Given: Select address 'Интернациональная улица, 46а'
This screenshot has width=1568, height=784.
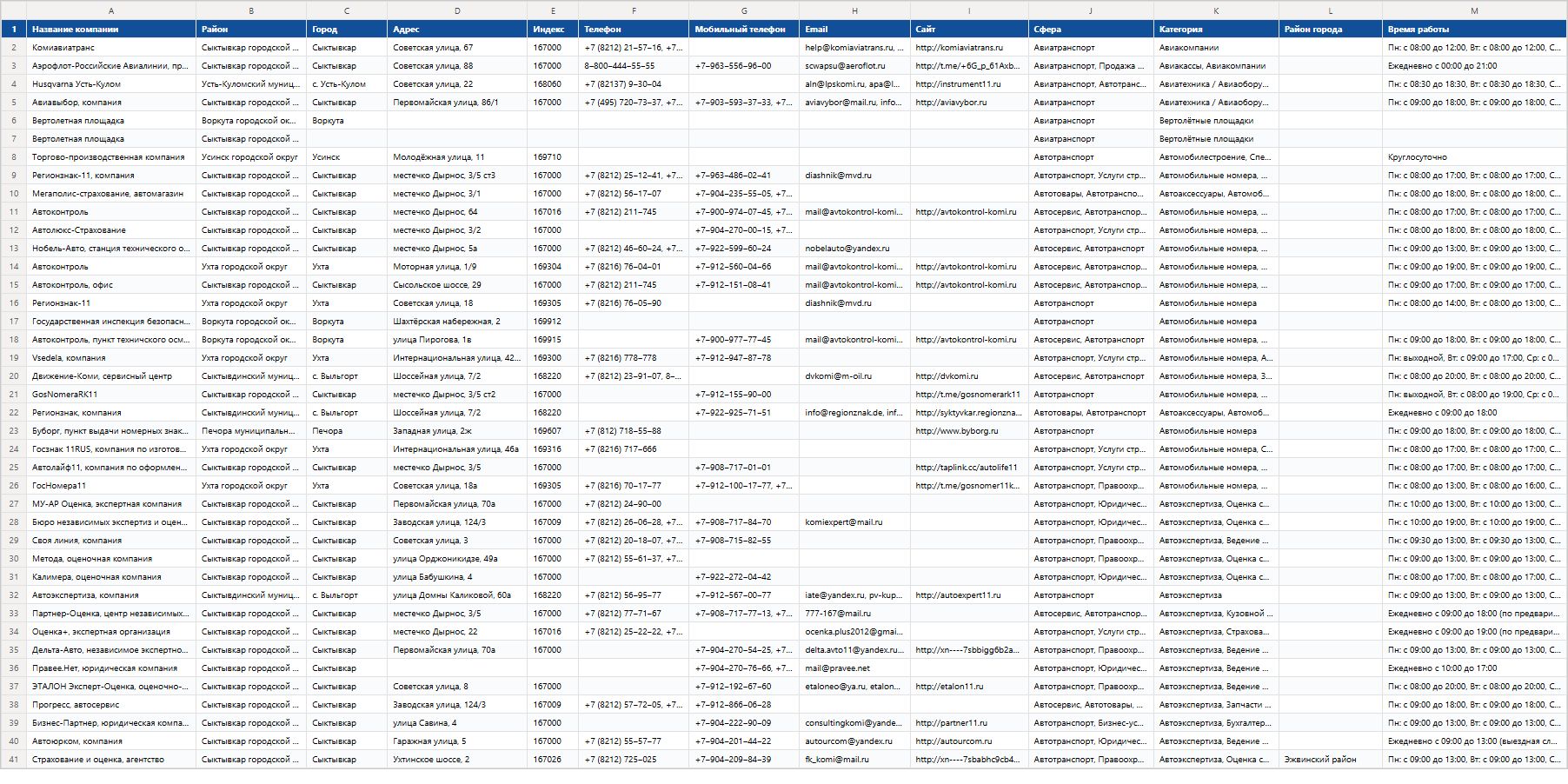Looking at the screenshot, I should pos(457,449).
